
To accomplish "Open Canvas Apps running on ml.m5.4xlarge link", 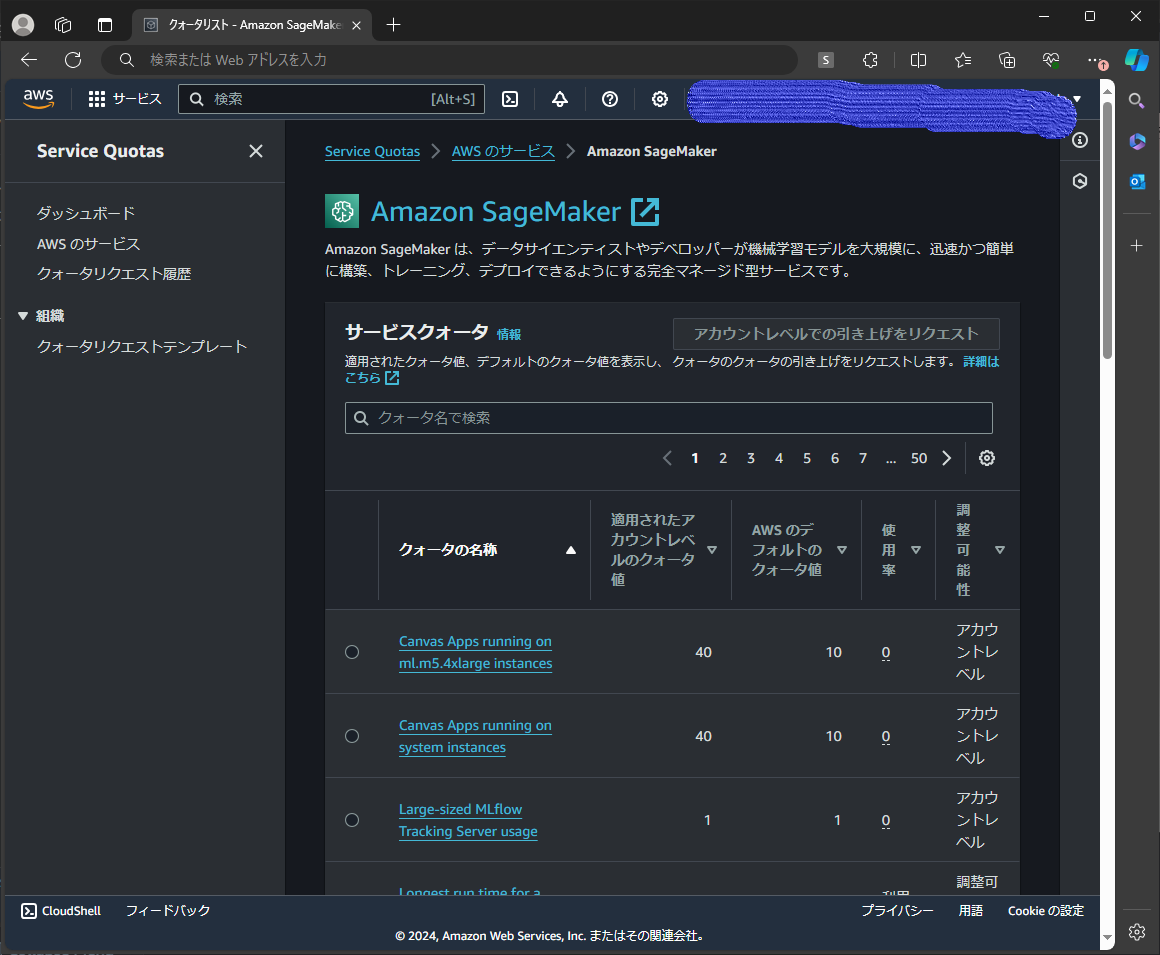I will tap(476, 652).
